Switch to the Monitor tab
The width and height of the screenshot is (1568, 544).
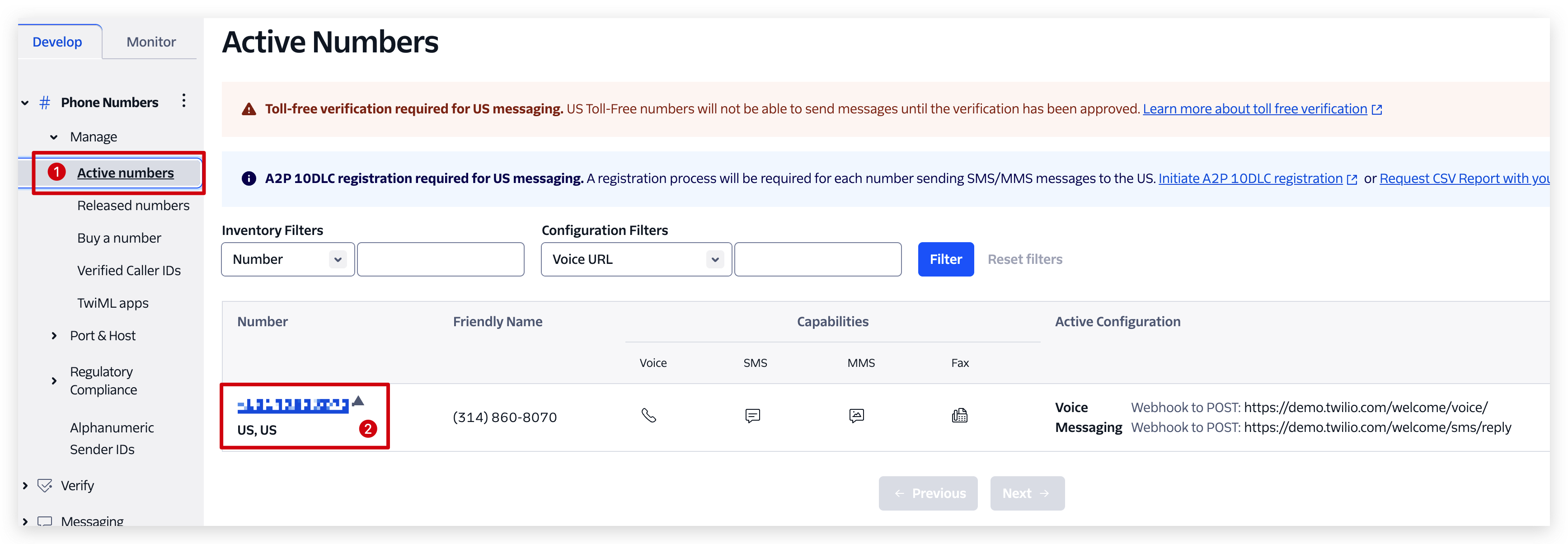151,42
